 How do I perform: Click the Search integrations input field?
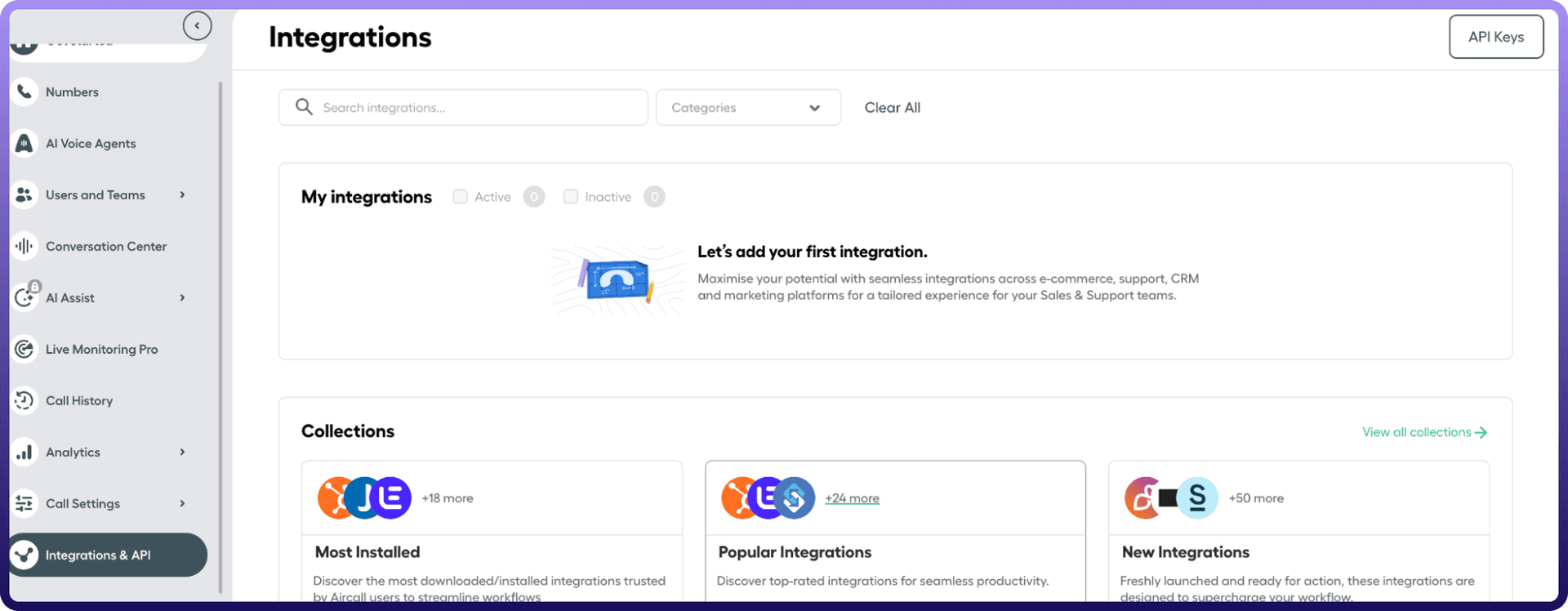pos(474,108)
